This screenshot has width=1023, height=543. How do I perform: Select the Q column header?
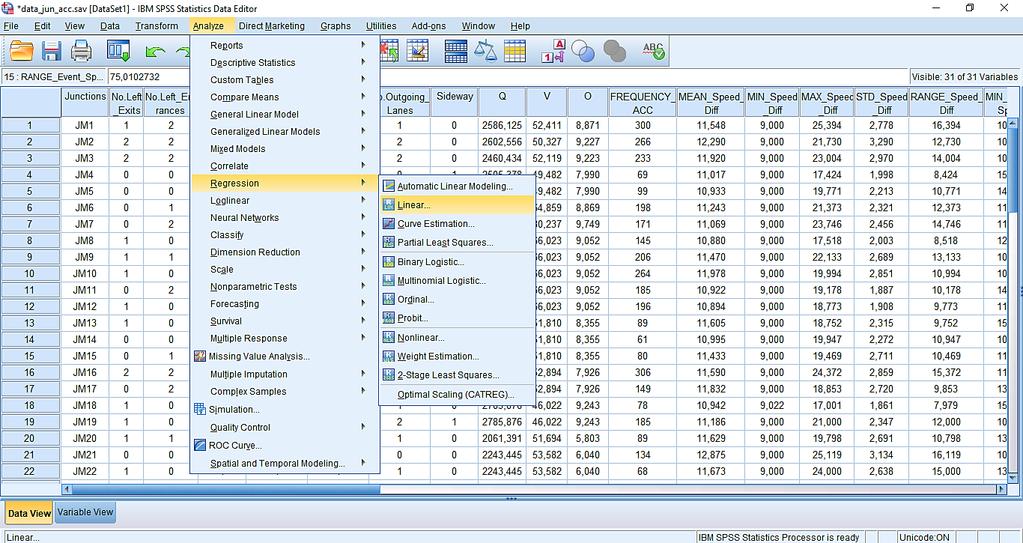point(502,103)
